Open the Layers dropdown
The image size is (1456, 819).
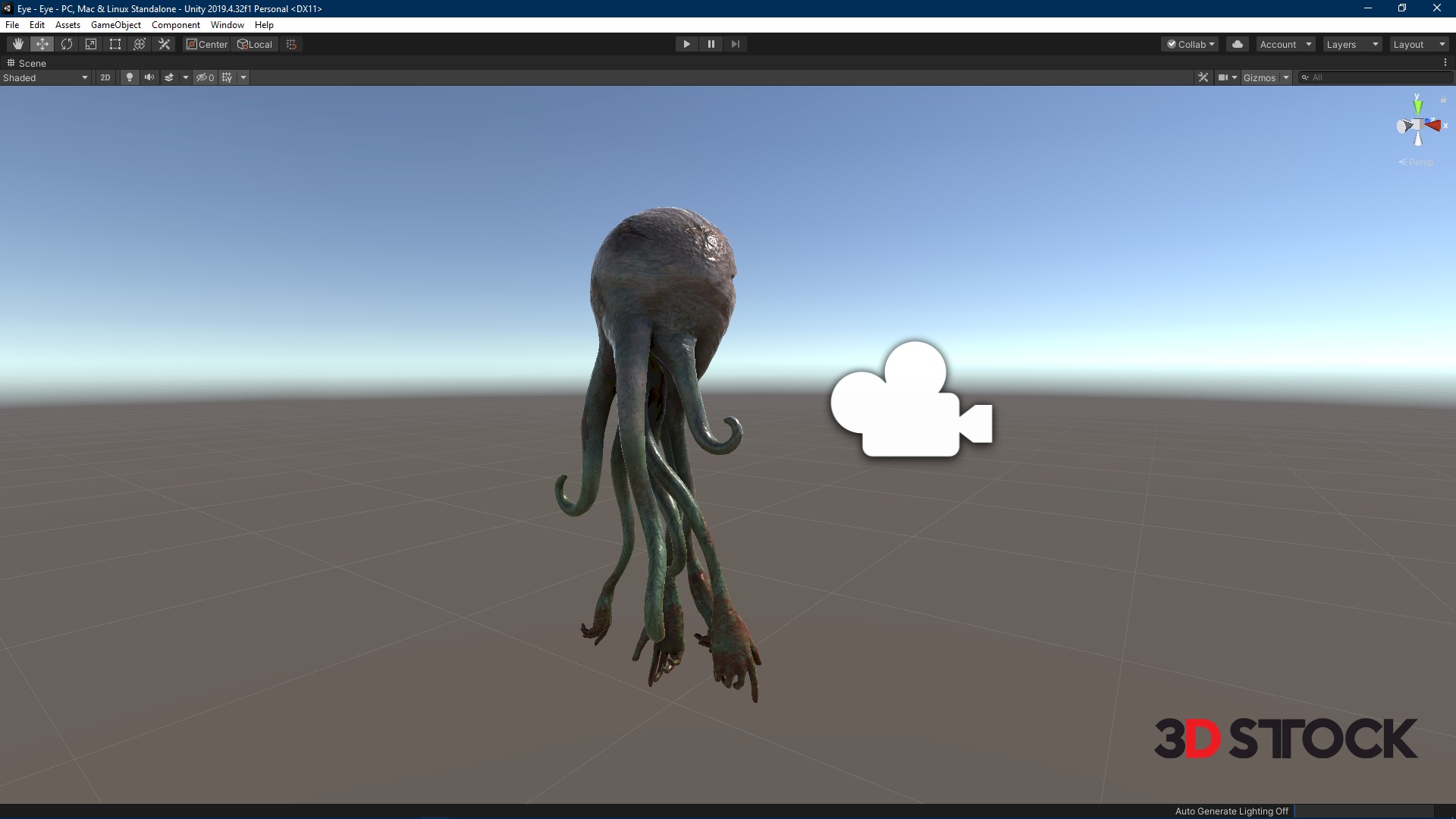pos(1351,44)
